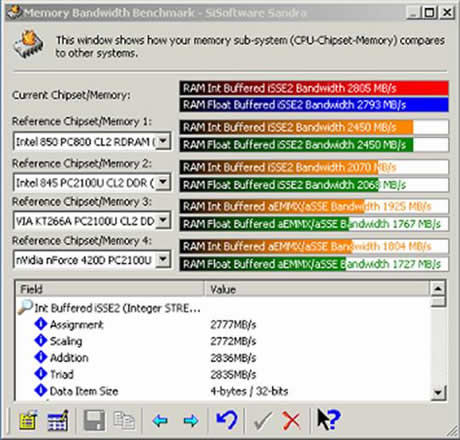
Task: Click the blue info icon beside Assignment
Action: 41,324
